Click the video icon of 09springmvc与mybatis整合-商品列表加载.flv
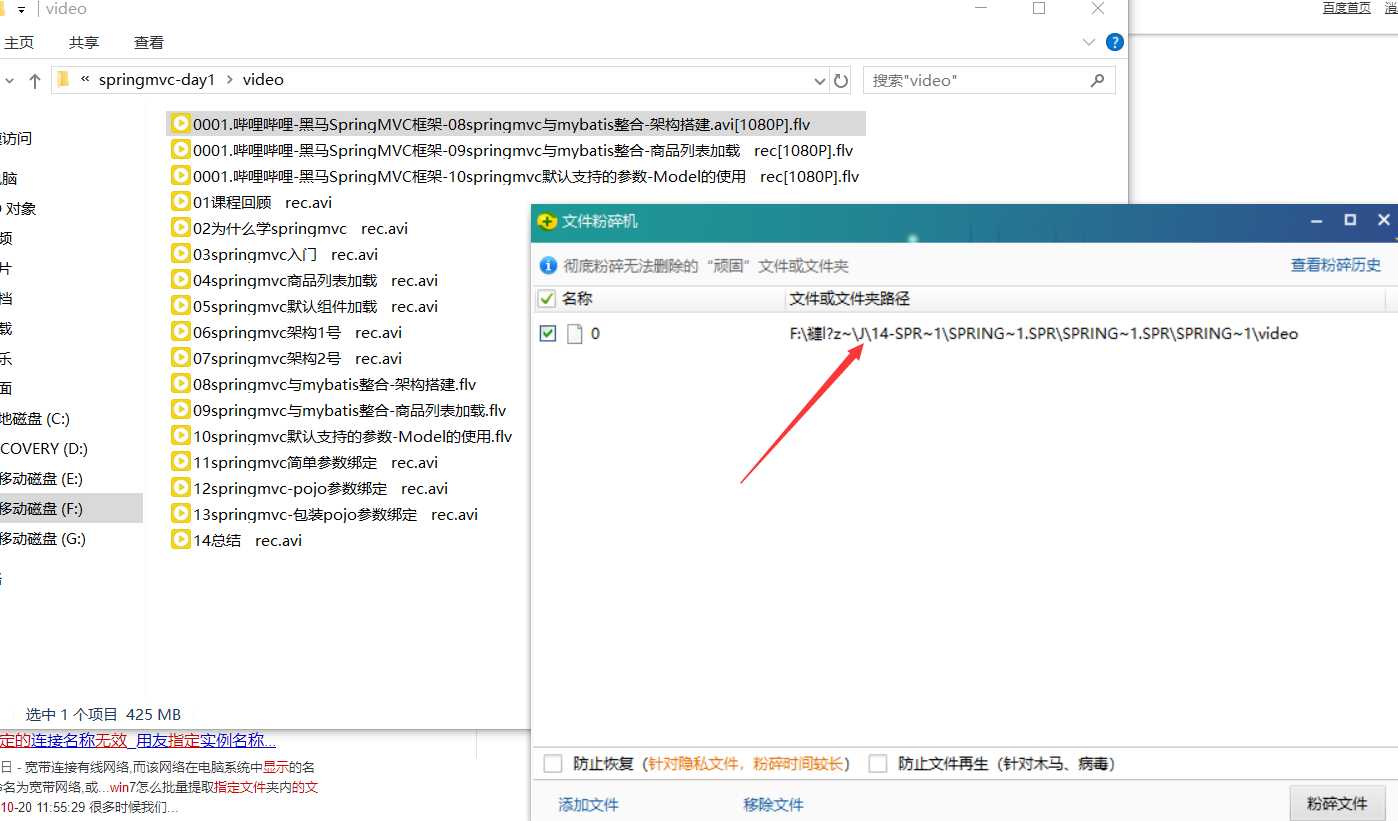Viewport: 1398px width, 821px height. [181, 410]
